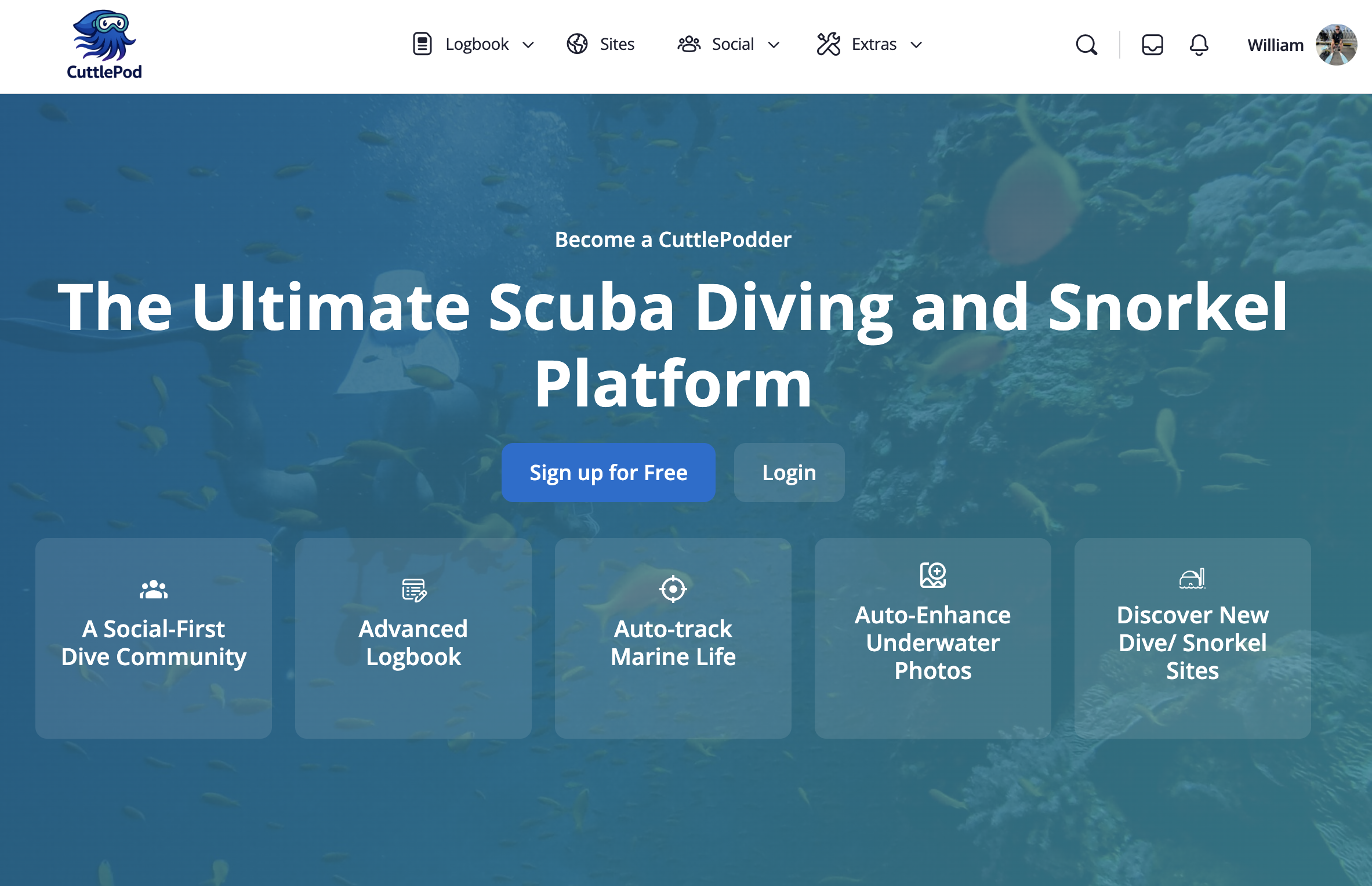Click the crosshair Auto-track Marine Life icon
The width and height of the screenshot is (1372, 886).
673,589
